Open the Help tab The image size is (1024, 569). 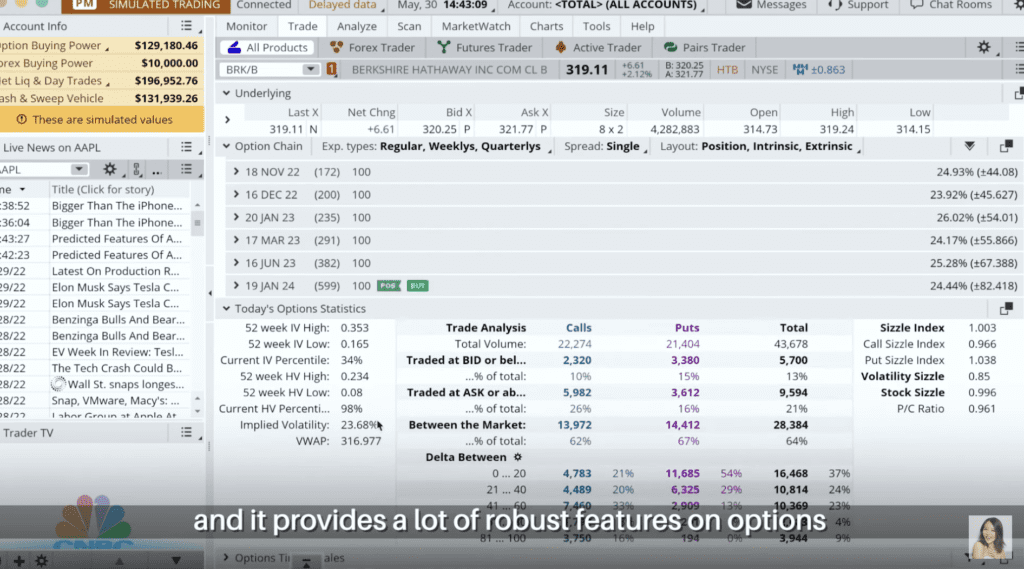click(643, 26)
